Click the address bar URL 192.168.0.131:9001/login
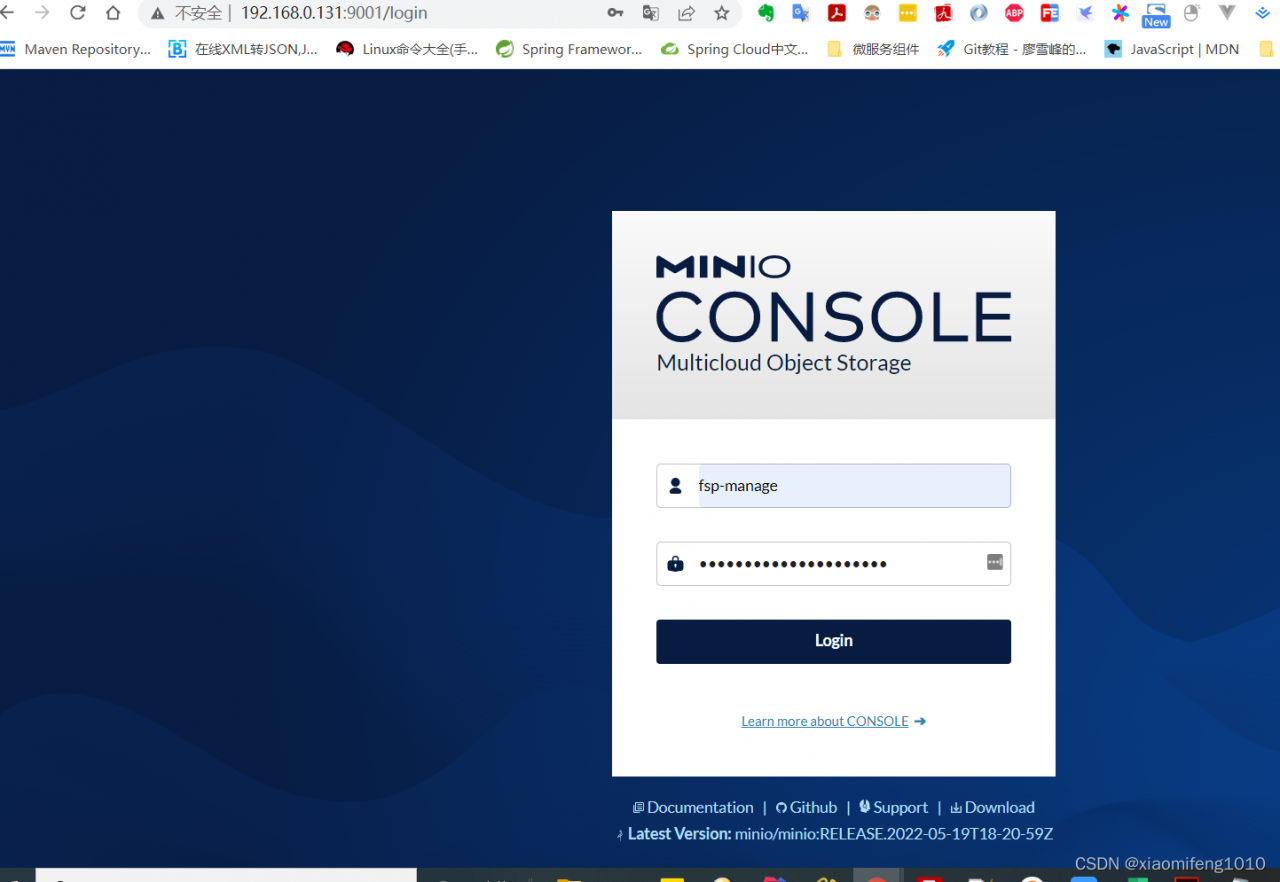Viewport: 1280px width, 882px height. click(334, 13)
